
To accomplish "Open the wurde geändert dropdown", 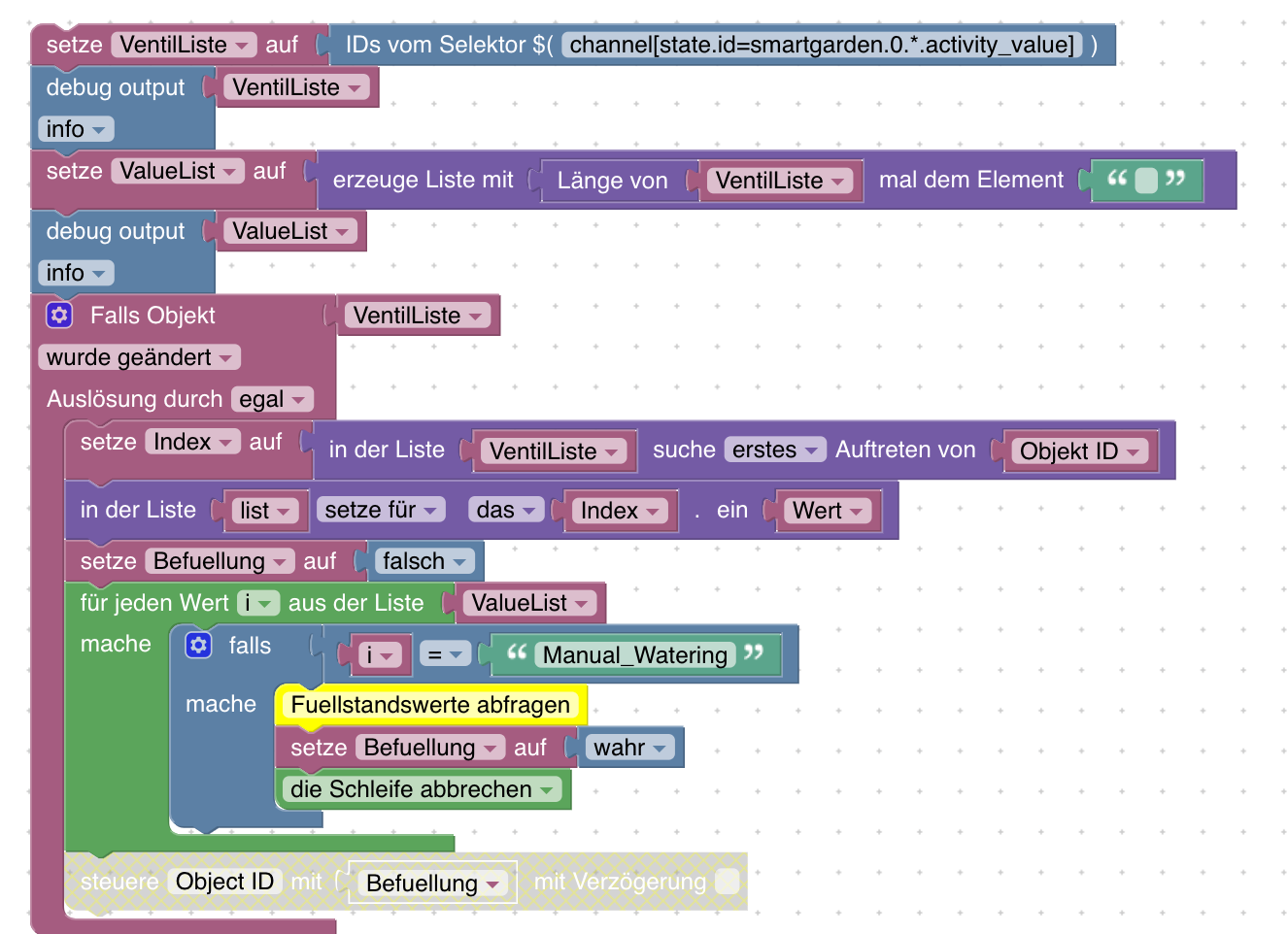I will 139,357.
